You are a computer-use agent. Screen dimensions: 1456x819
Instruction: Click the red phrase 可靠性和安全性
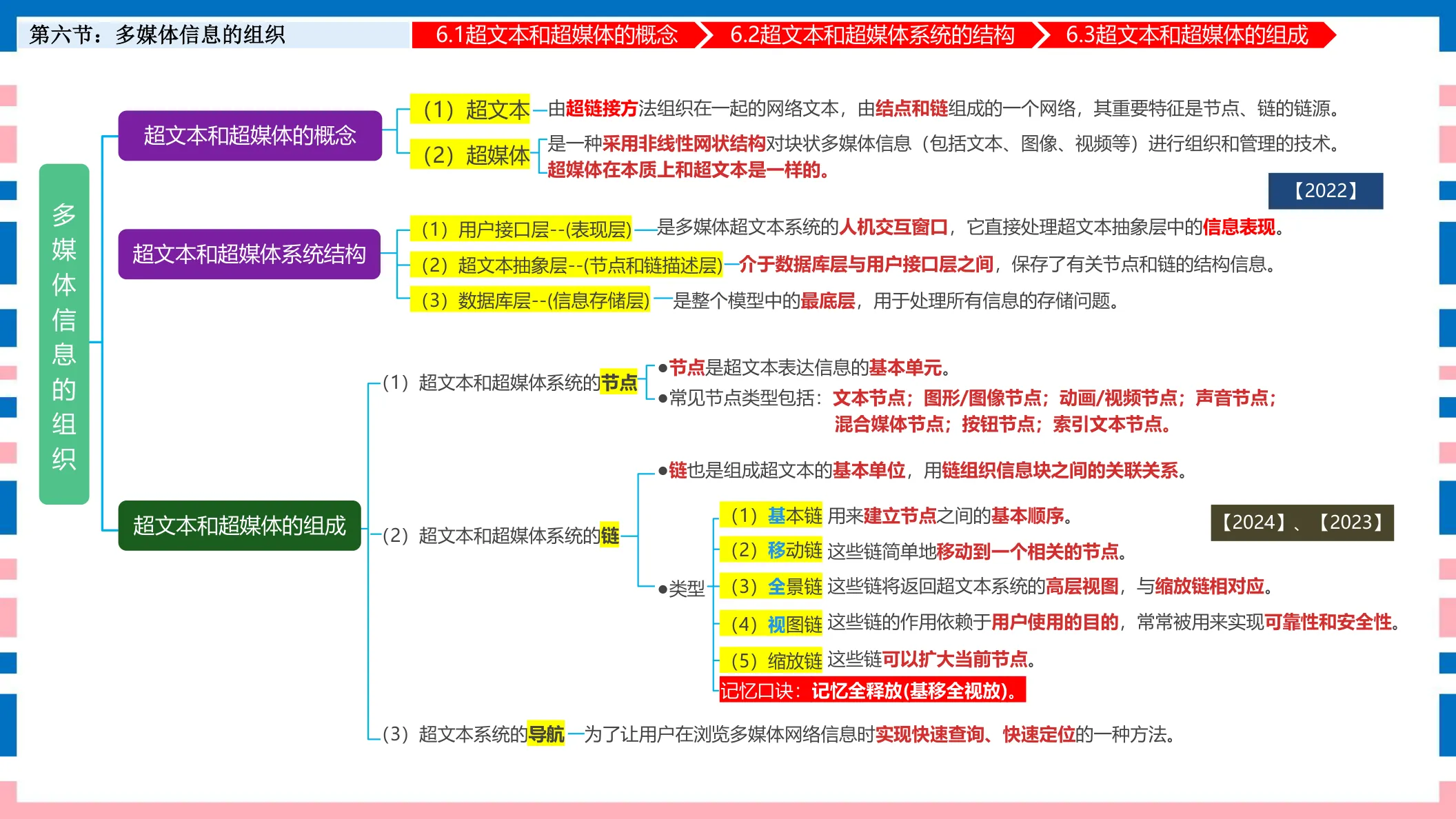(x=1328, y=623)
